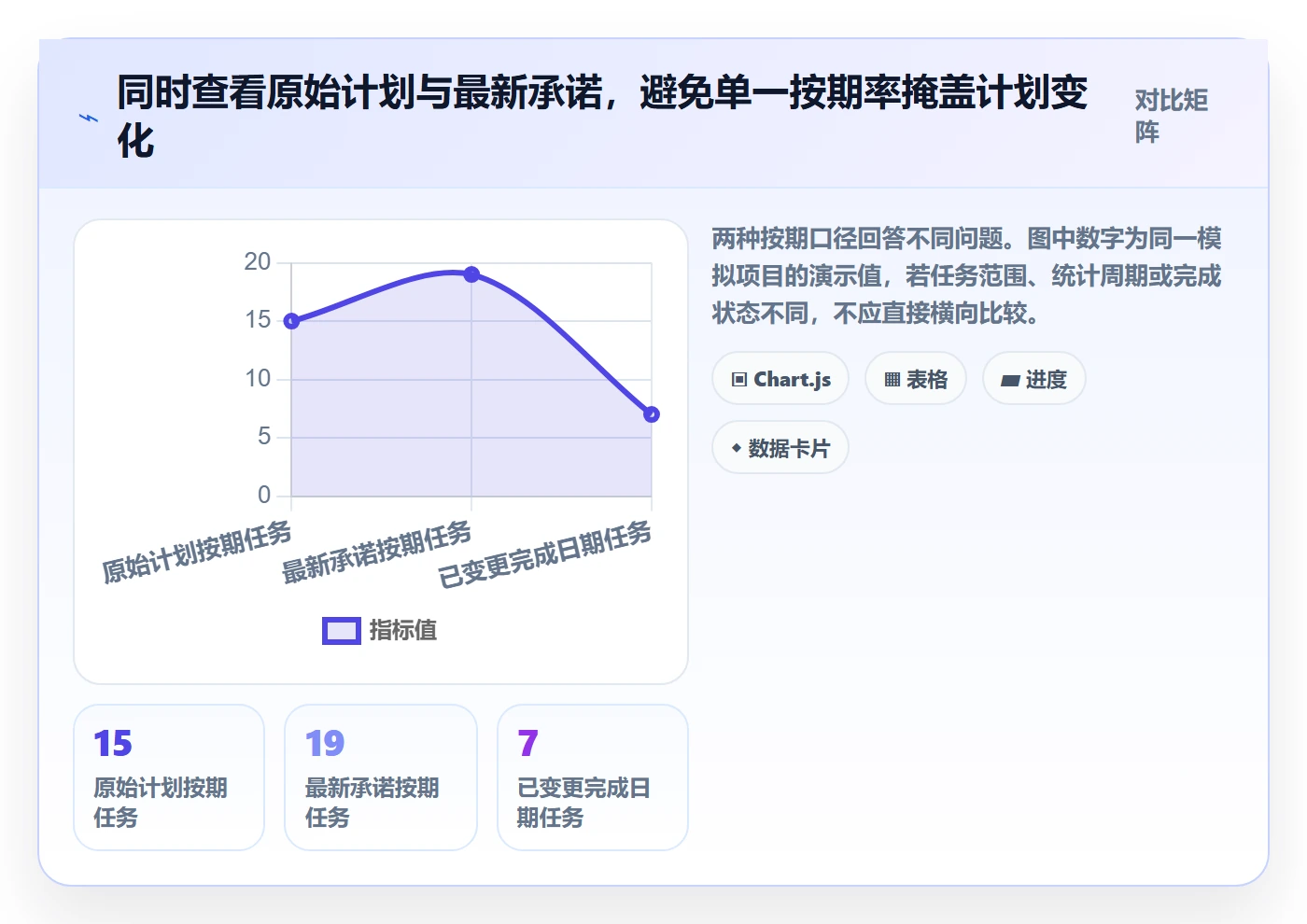Click the chart data point at value 7
Screen dimensions: 1307x924
[x=652, y=414]
